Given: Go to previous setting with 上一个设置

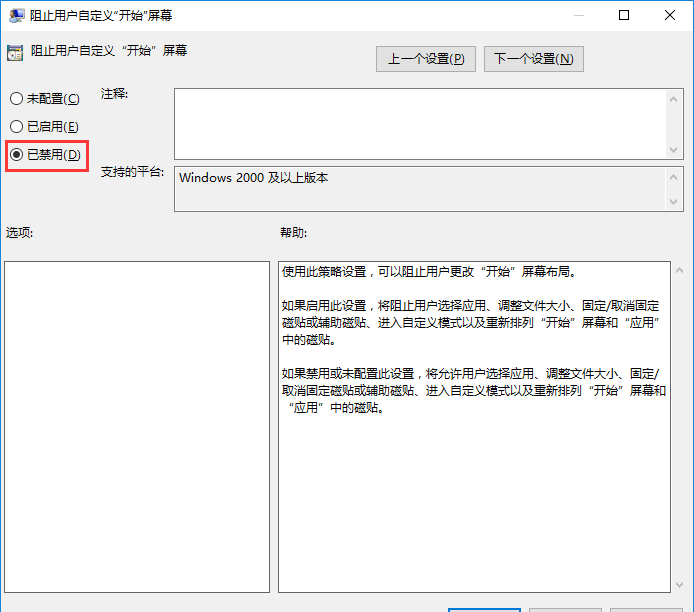Looking at the screenshot, I should pyautogui.click(x=426, y=59).
